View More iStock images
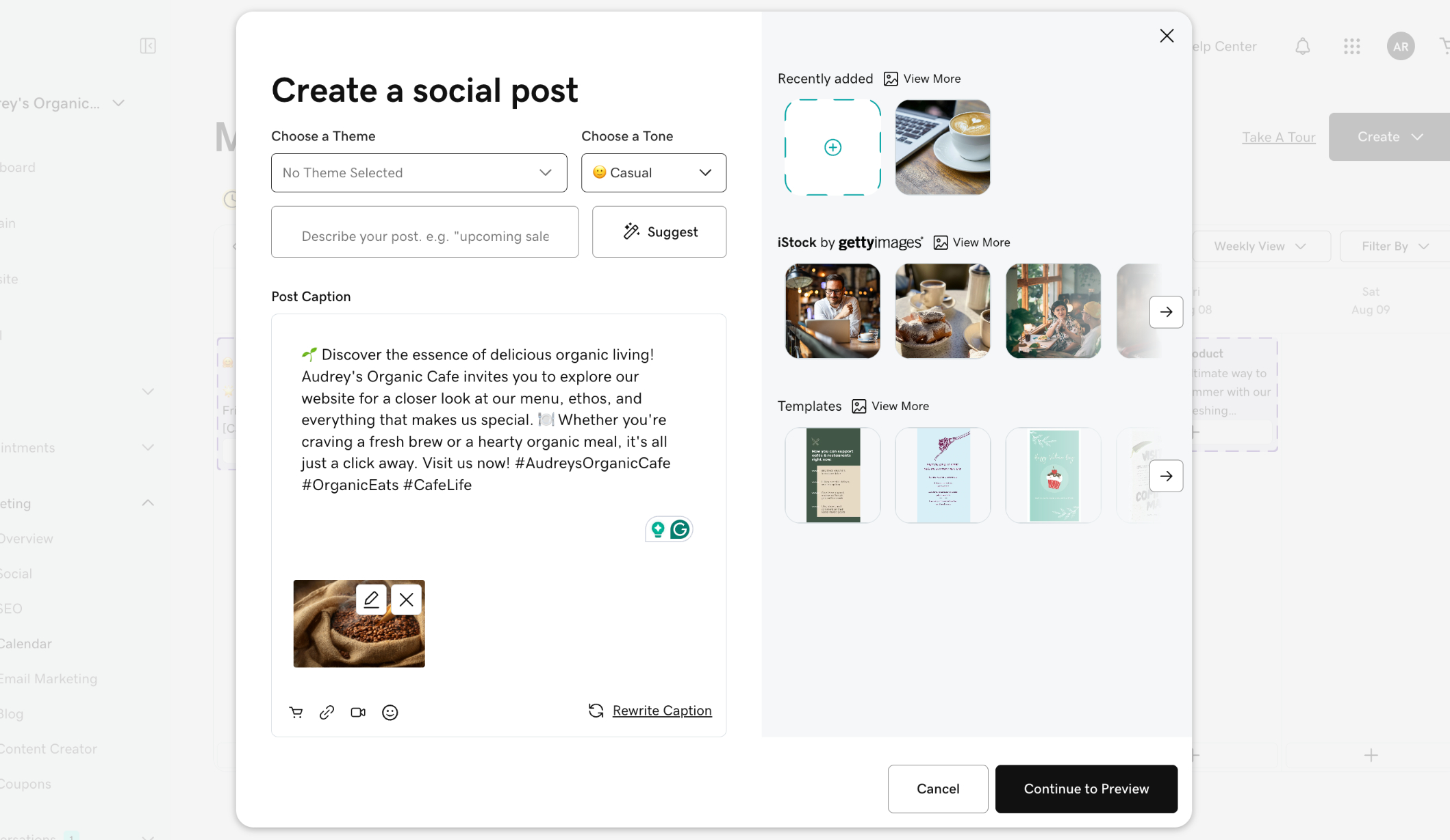Image resolution: width=1450 pixels, height=840 pixels. [x=971, y=242]
